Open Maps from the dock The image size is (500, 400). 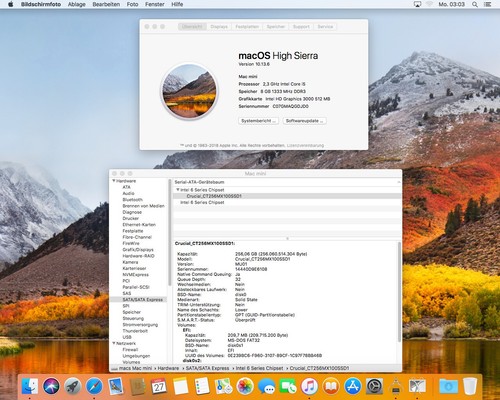[x=223, y=386]
